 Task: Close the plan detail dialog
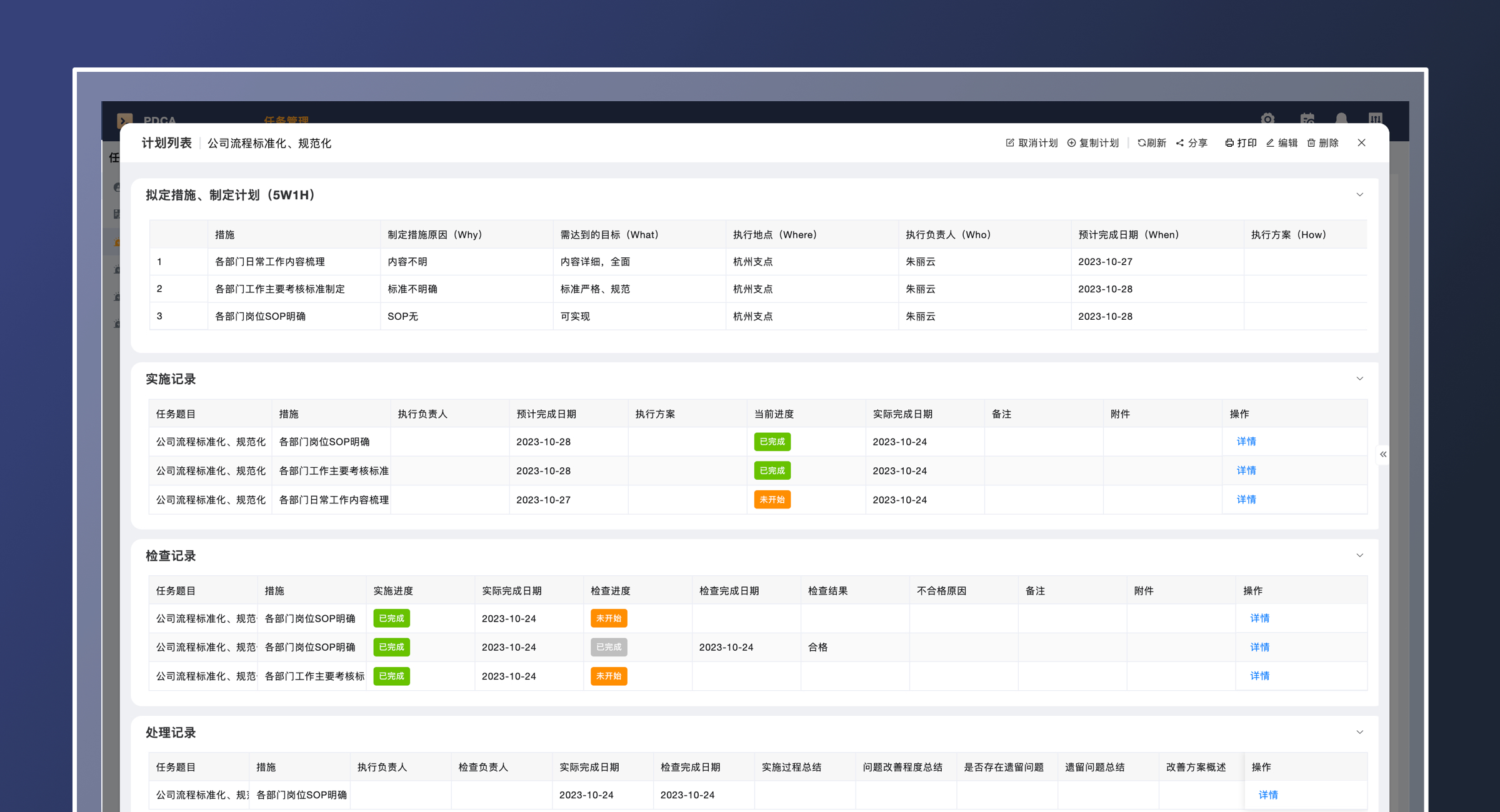pyautogui.click(x=1362, y=143)
